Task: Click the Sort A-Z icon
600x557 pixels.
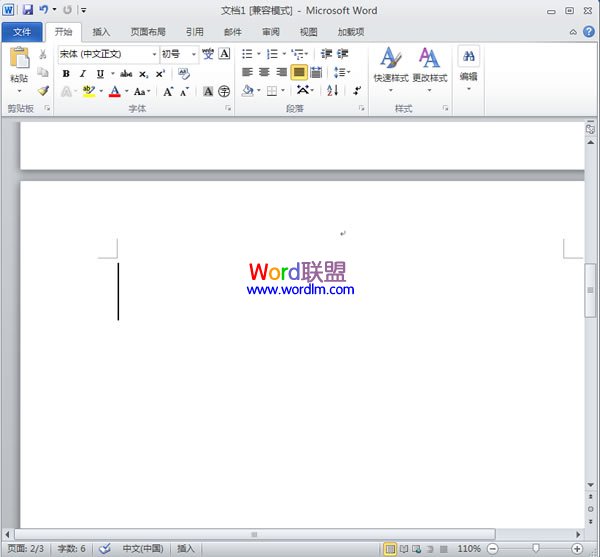Action: [x=332, y=91]
